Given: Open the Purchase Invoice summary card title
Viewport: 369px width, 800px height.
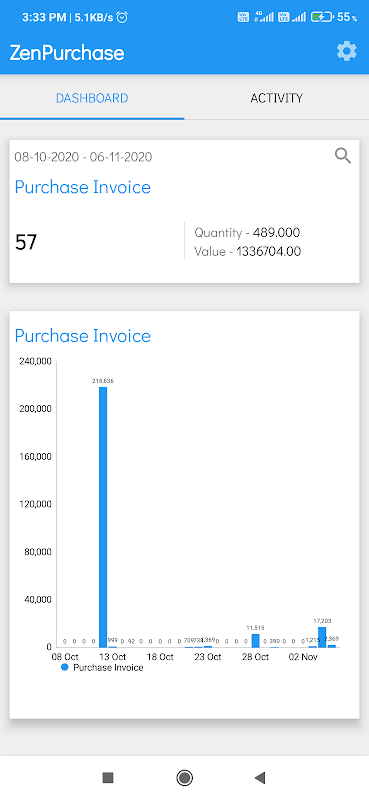Looking at the screenshot, I should [83, 187].
